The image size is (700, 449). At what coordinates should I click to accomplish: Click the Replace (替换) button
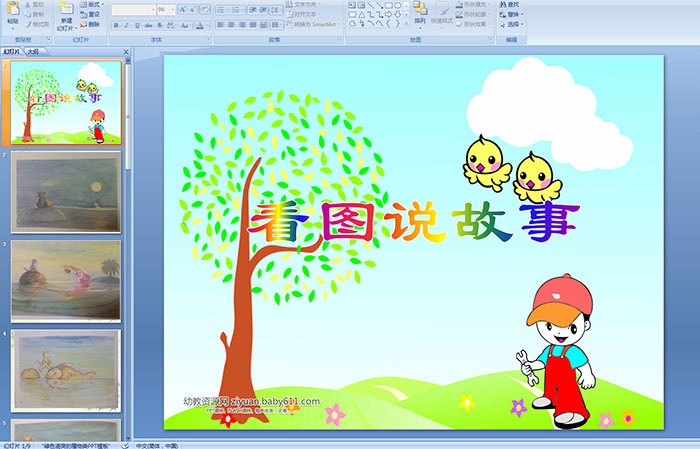click(512, 14)
